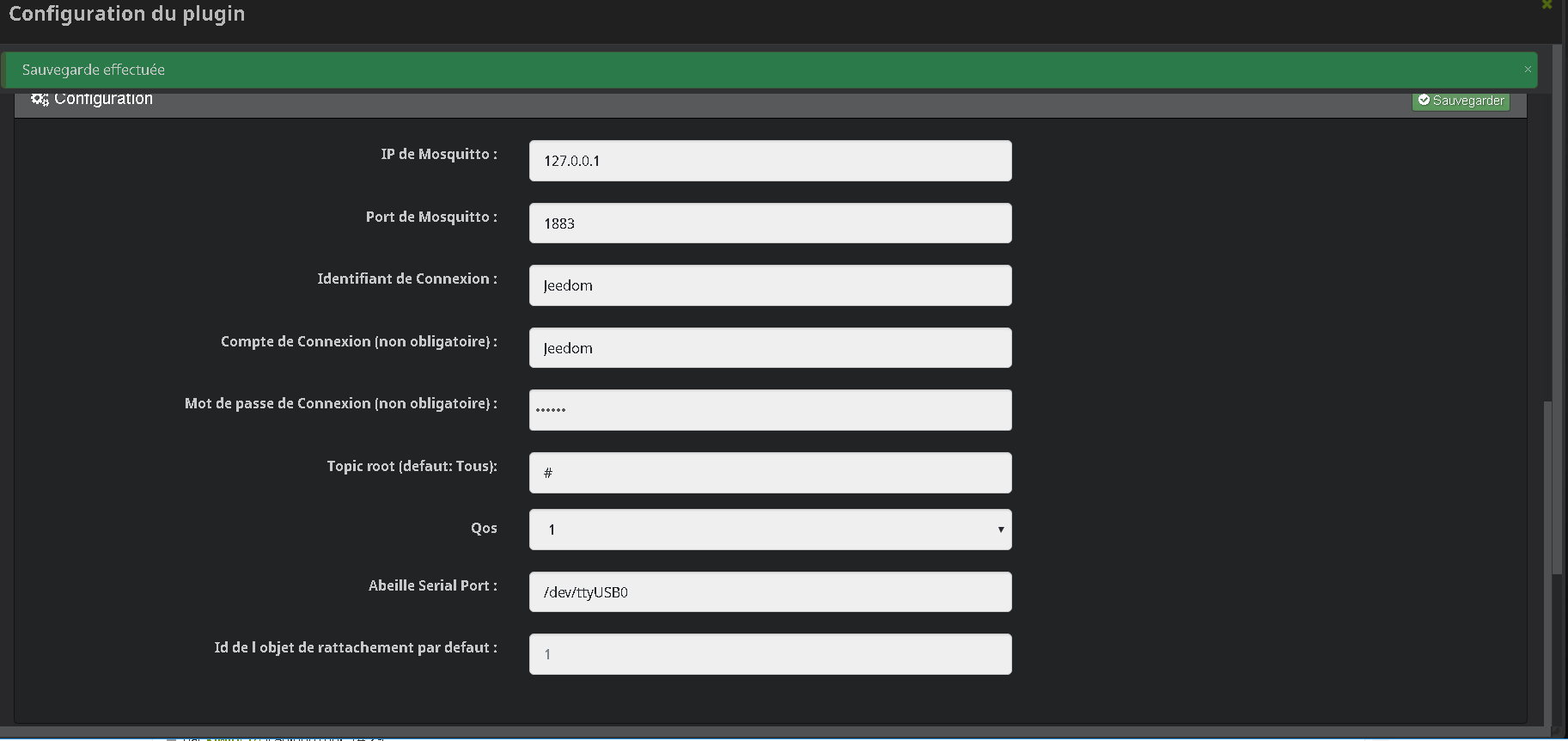
Task: Close the plugin configuration dialog
Action: point(1547,5)
